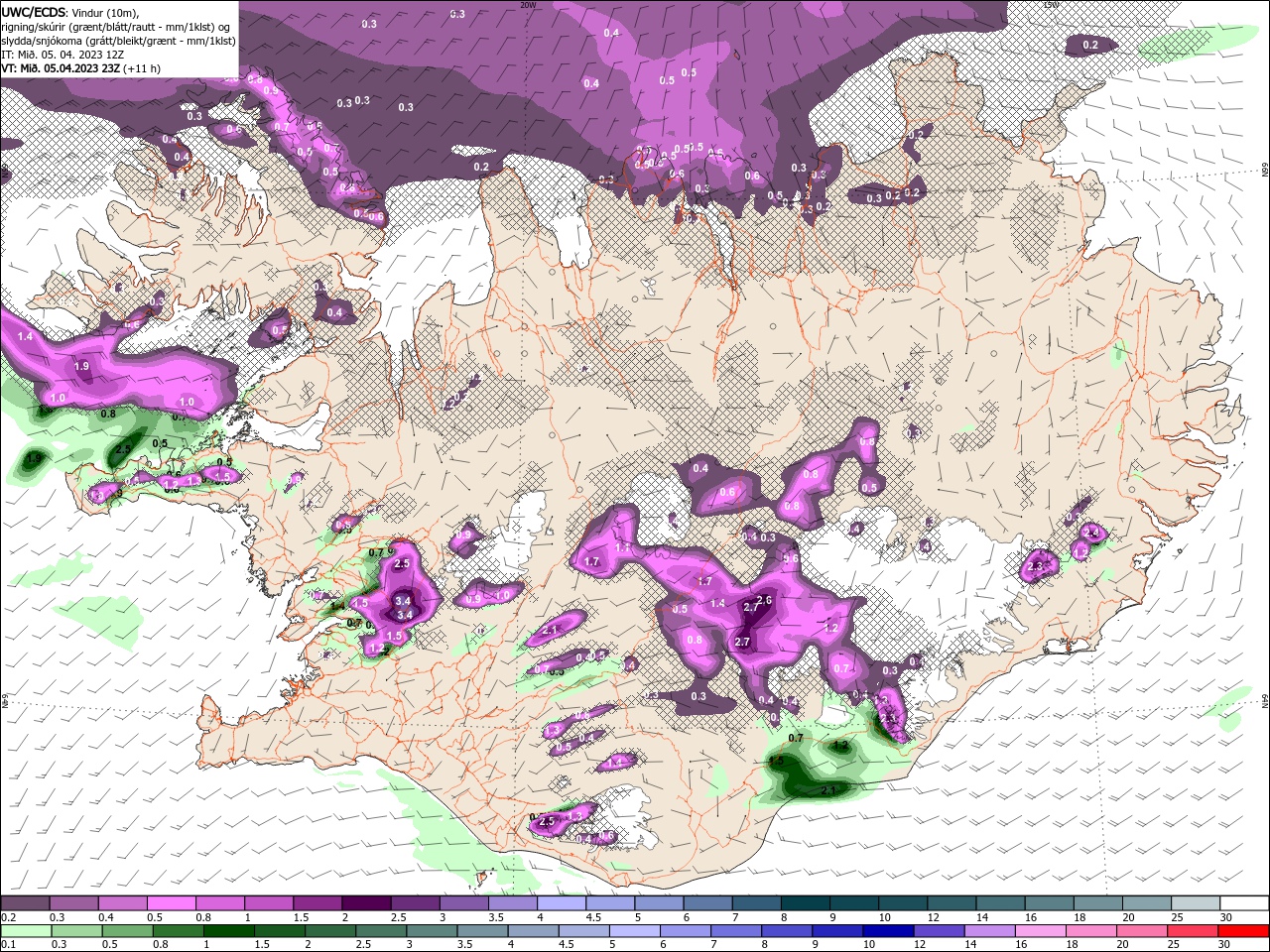Pick the 0.2 swatch in upper snow legend row
Screen dimensions: 1270x952
click(x=24, y=903)
